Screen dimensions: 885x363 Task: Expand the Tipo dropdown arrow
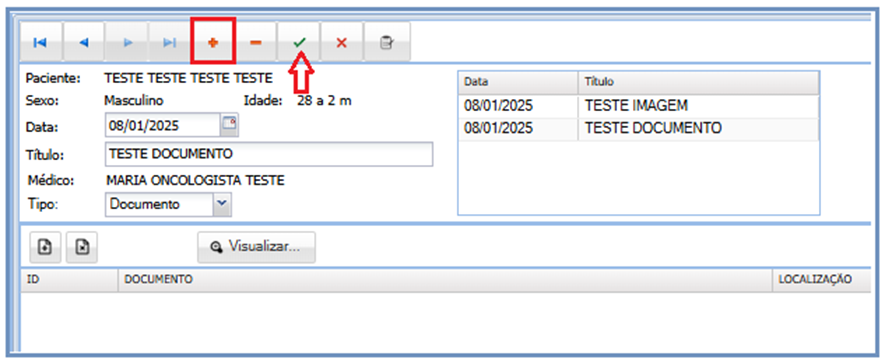tap(222, 204)
